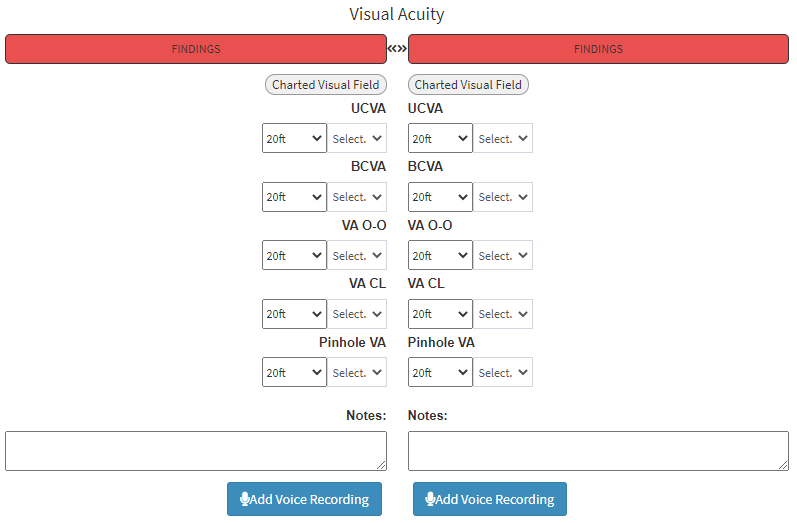The image size is (797, 523).
Task: Click microphone icon on right voice recording
Action: point(431,499)
